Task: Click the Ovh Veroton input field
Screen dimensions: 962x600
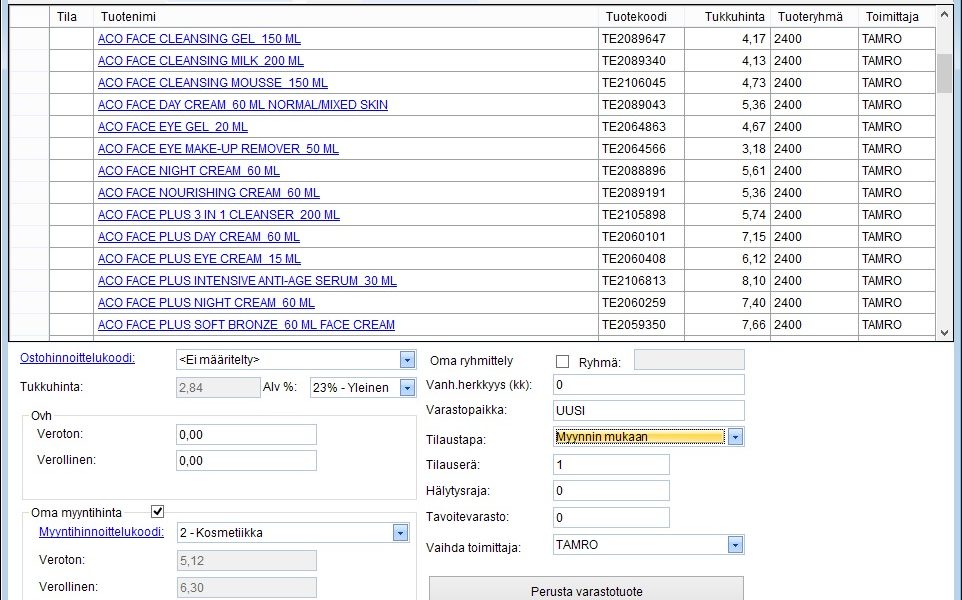Action: (x=246, y=435)
